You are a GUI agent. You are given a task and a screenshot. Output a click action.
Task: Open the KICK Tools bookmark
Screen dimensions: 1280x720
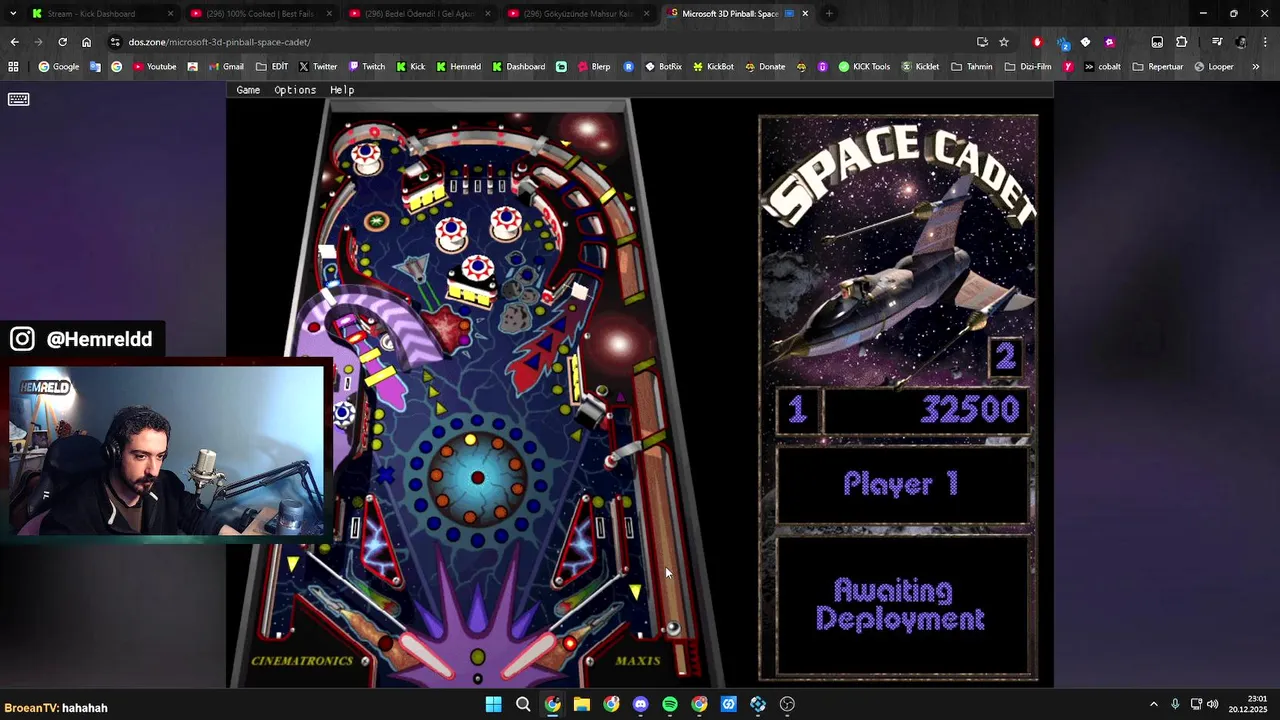coord(864,67)
